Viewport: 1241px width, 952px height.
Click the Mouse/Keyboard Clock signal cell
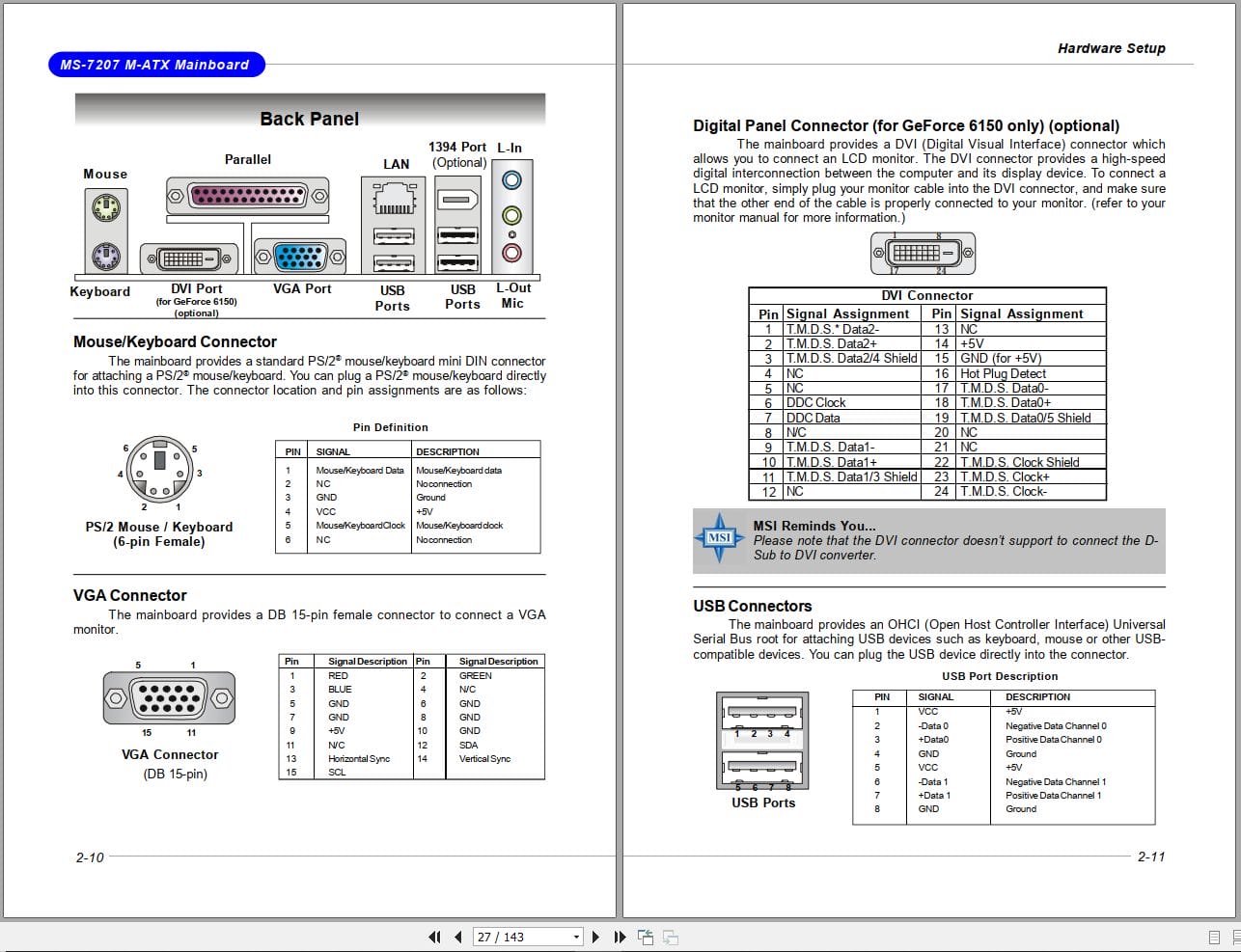tap(361, 526)
